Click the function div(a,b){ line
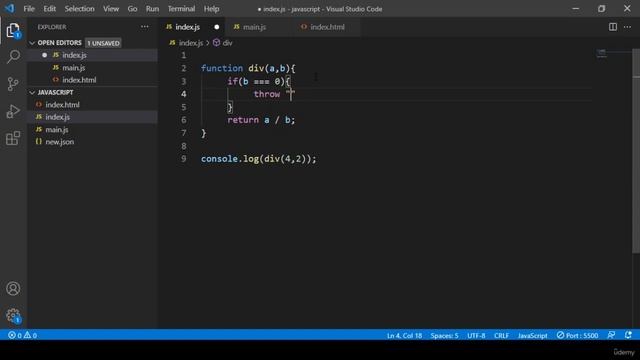Viewport: 640px width, 360px height. point(248,68)
